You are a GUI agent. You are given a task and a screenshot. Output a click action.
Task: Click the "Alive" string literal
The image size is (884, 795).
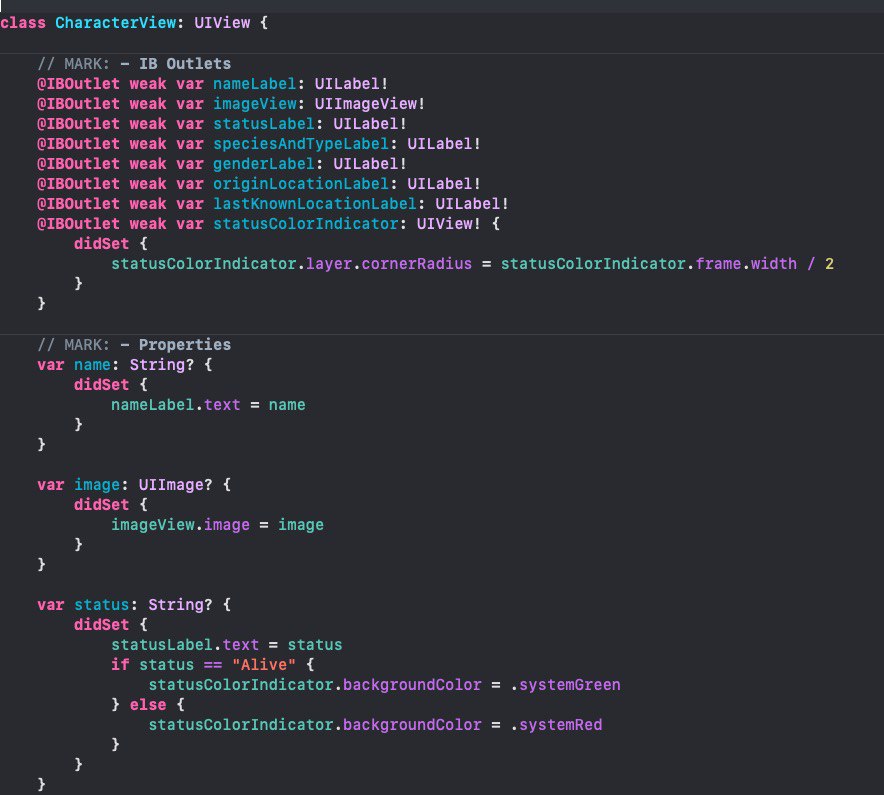(x=264, y=665)
